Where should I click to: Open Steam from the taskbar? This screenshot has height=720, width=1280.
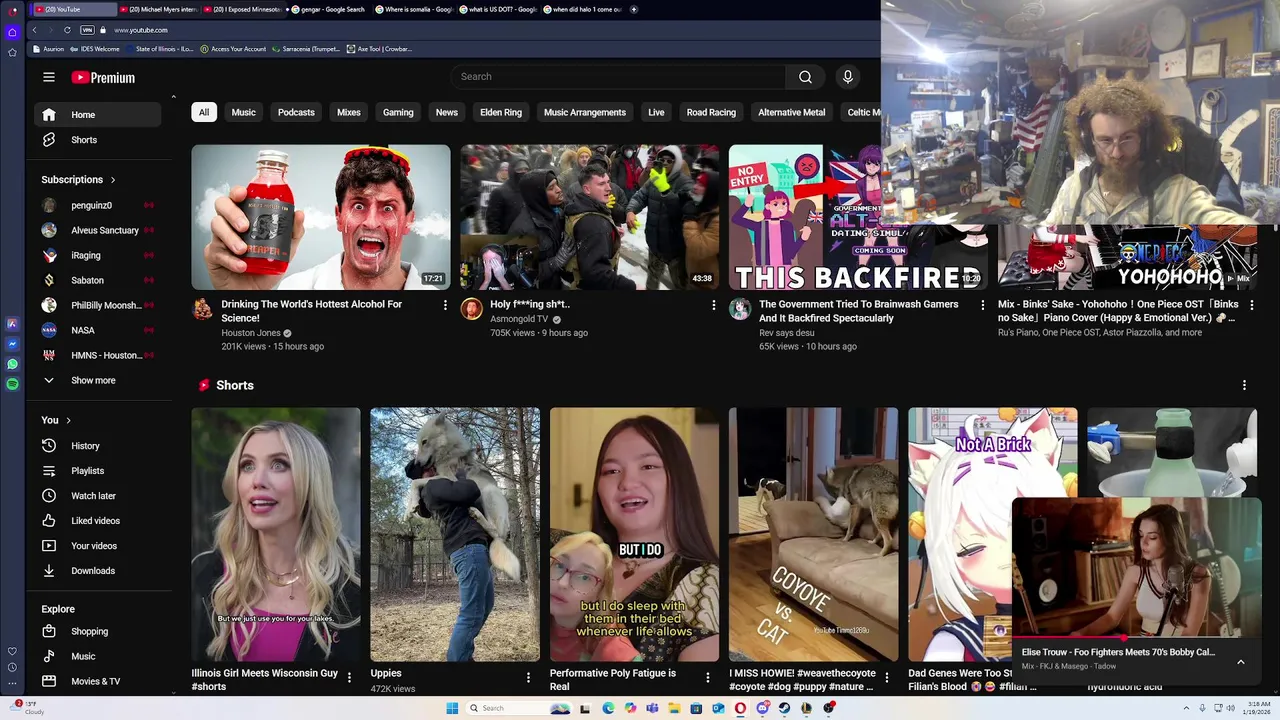pyautogui.click(x=784, y=708)
